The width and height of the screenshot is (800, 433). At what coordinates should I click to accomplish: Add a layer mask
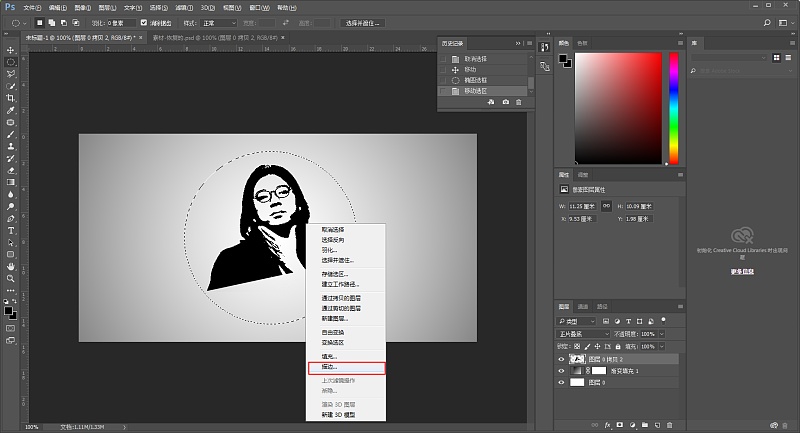click(620, 425)
